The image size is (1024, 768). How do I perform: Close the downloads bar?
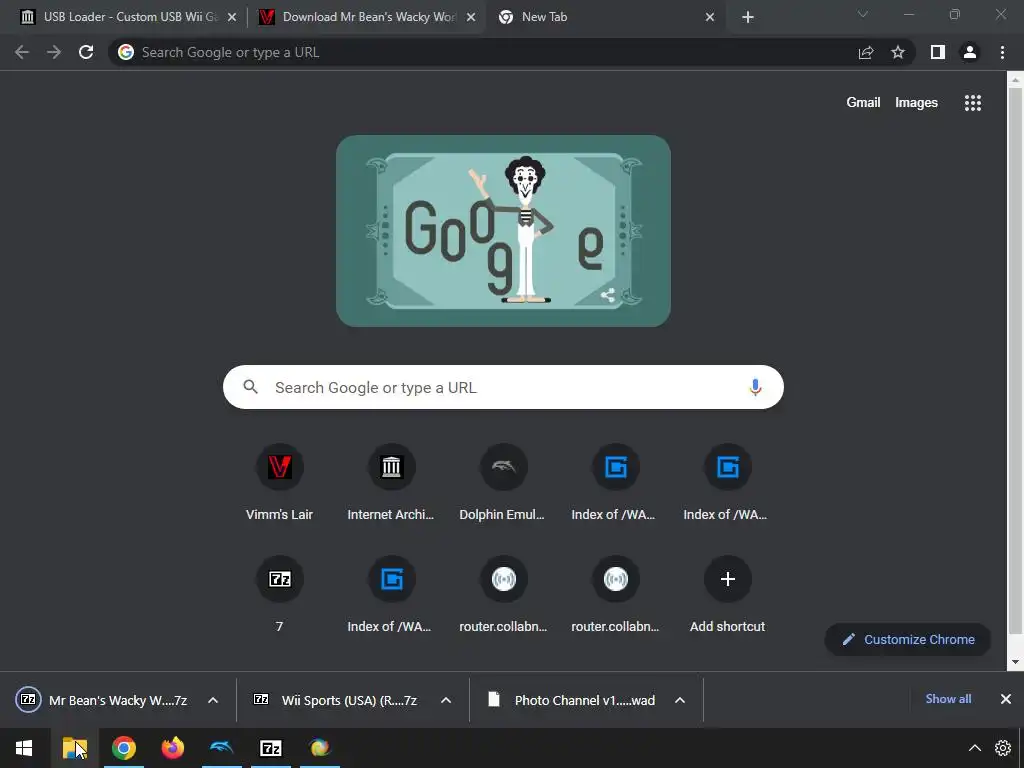point(1006,699)
